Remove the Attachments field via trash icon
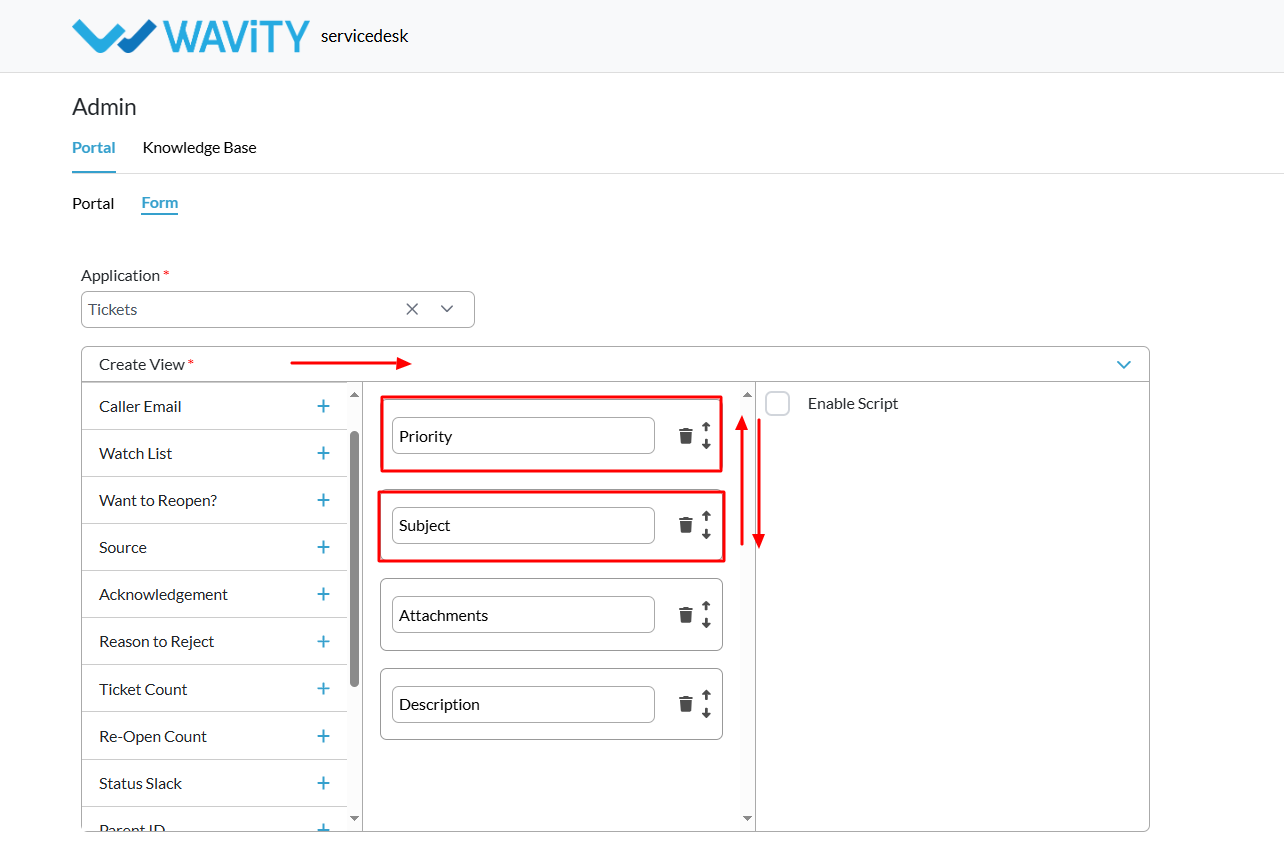 coord(685,615)
